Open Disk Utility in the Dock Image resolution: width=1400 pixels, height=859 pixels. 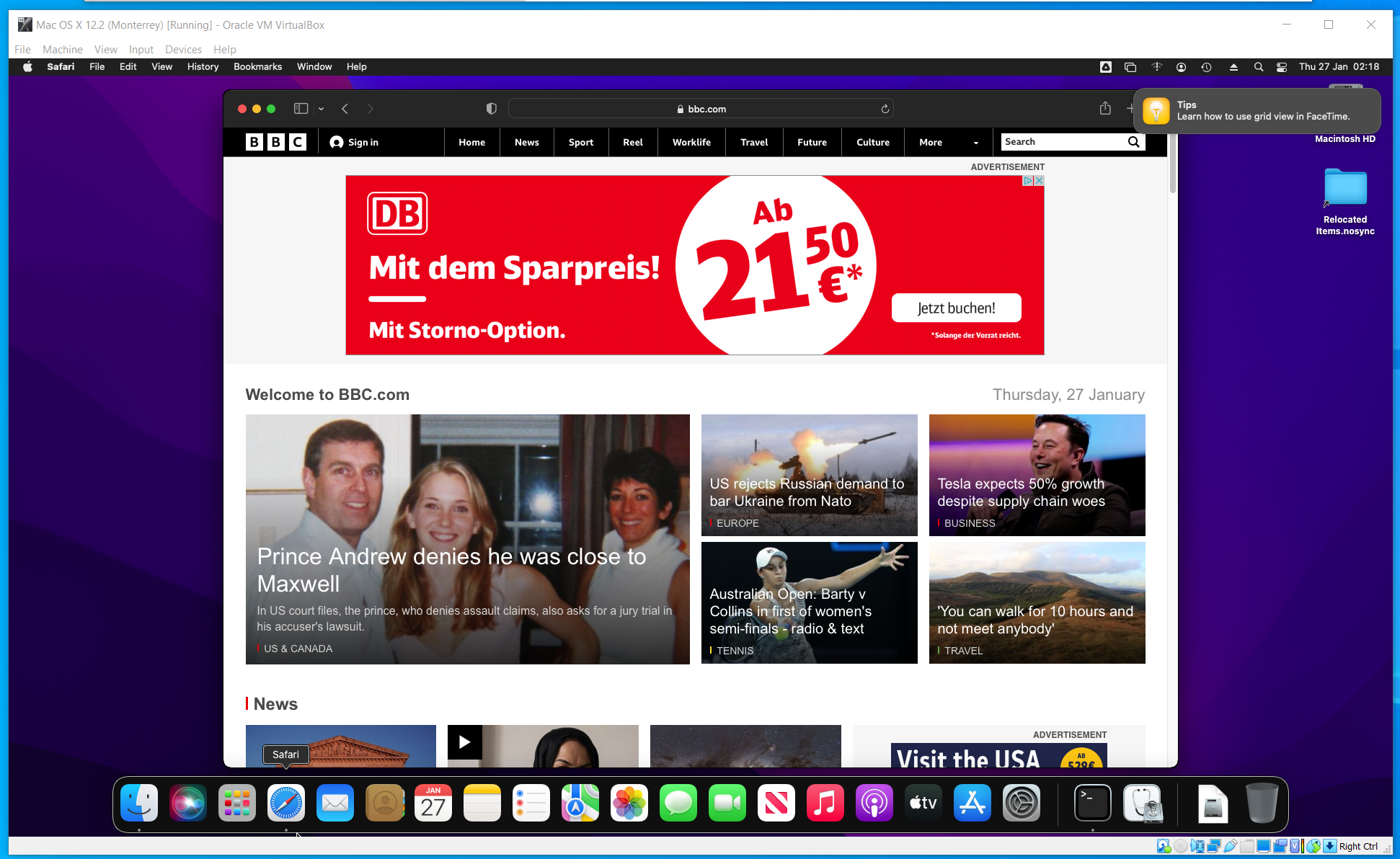pos(1142,803)
